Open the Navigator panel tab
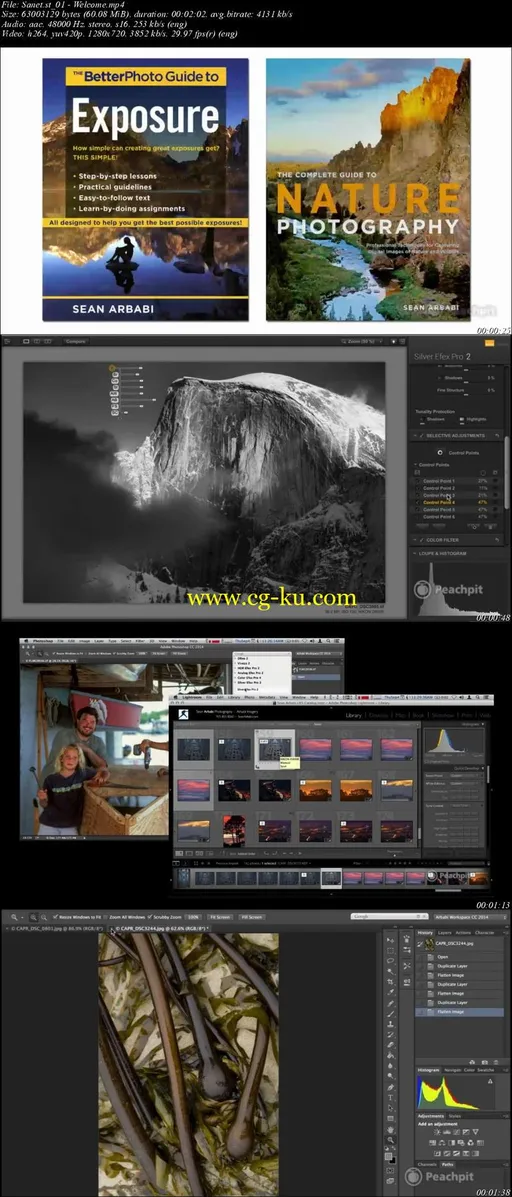 point(452,1070)
